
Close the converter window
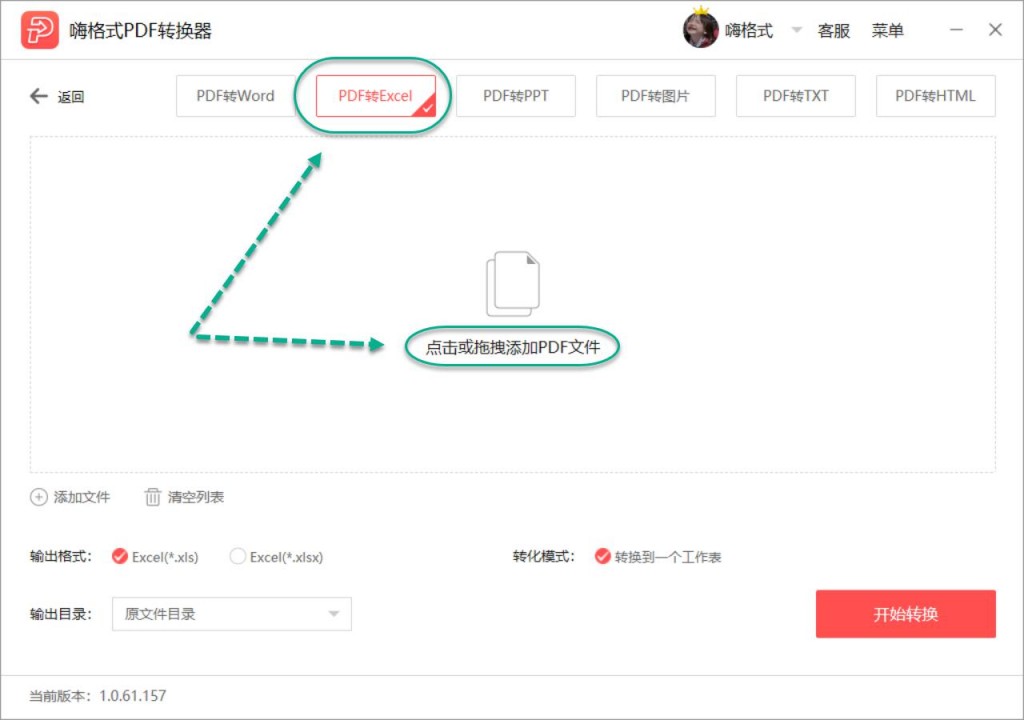[x=995, y=30]
